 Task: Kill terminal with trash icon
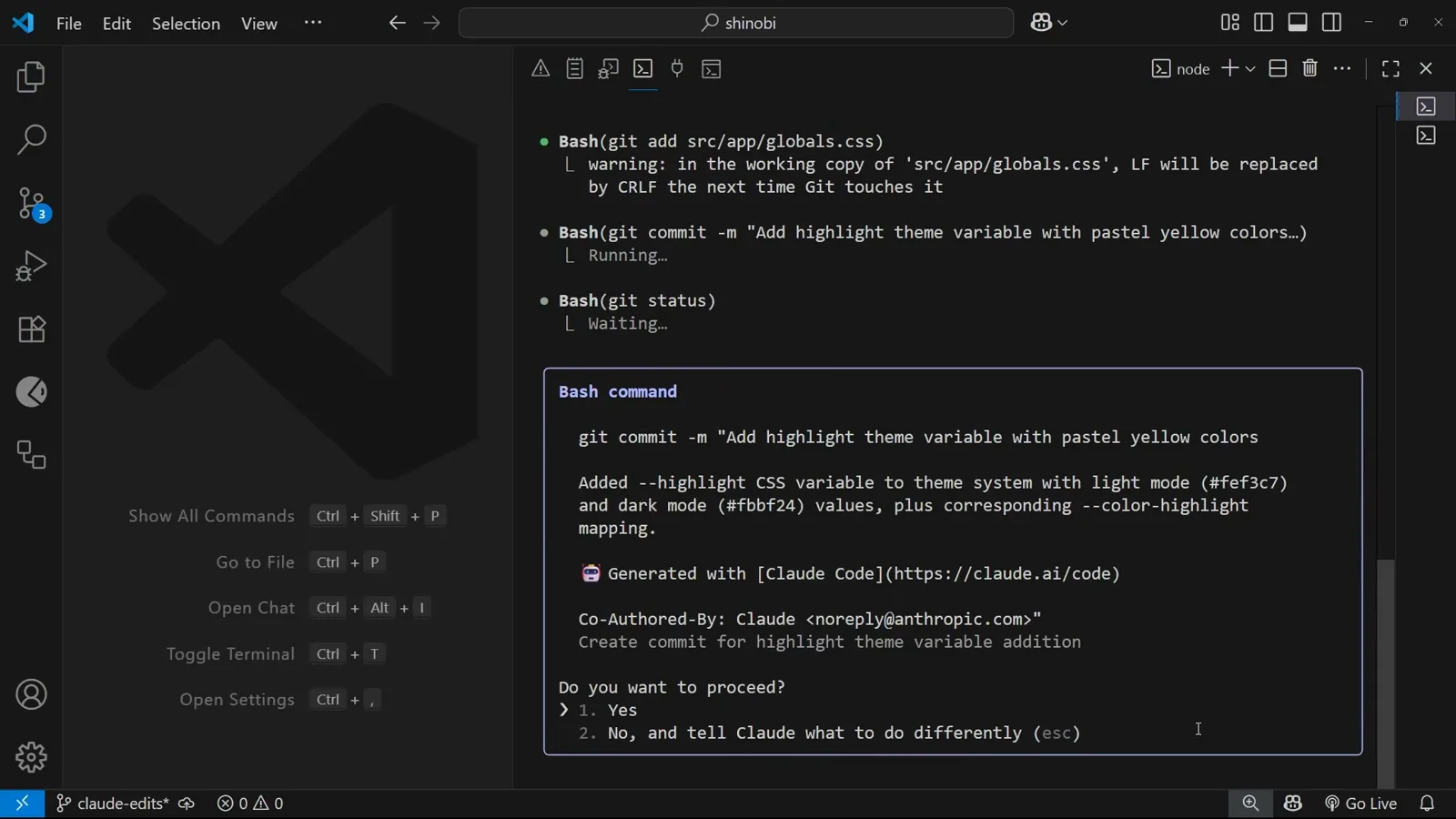coord(1310,68)
